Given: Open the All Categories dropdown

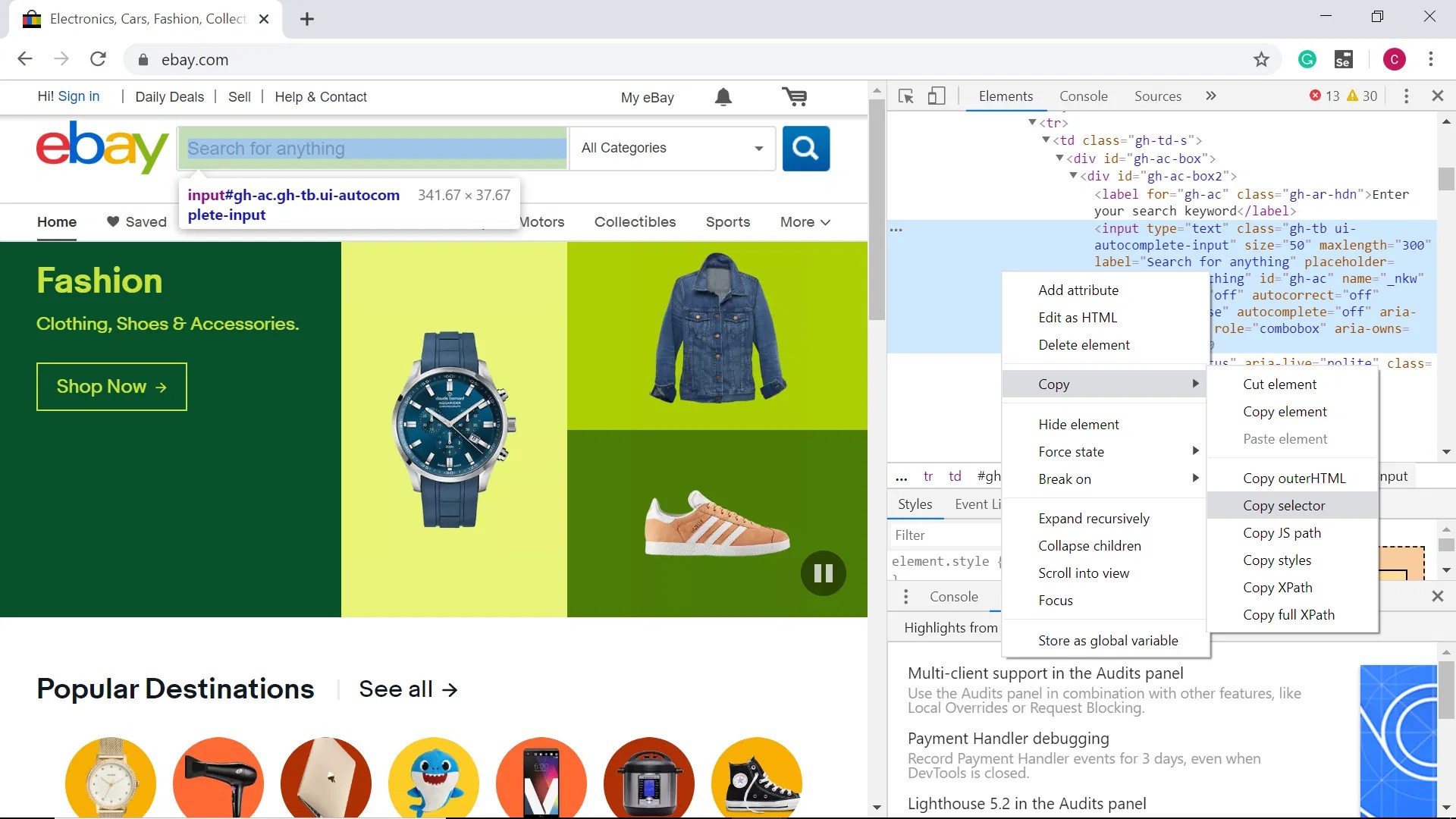Looking at the screenshot, I should point(672,148).
